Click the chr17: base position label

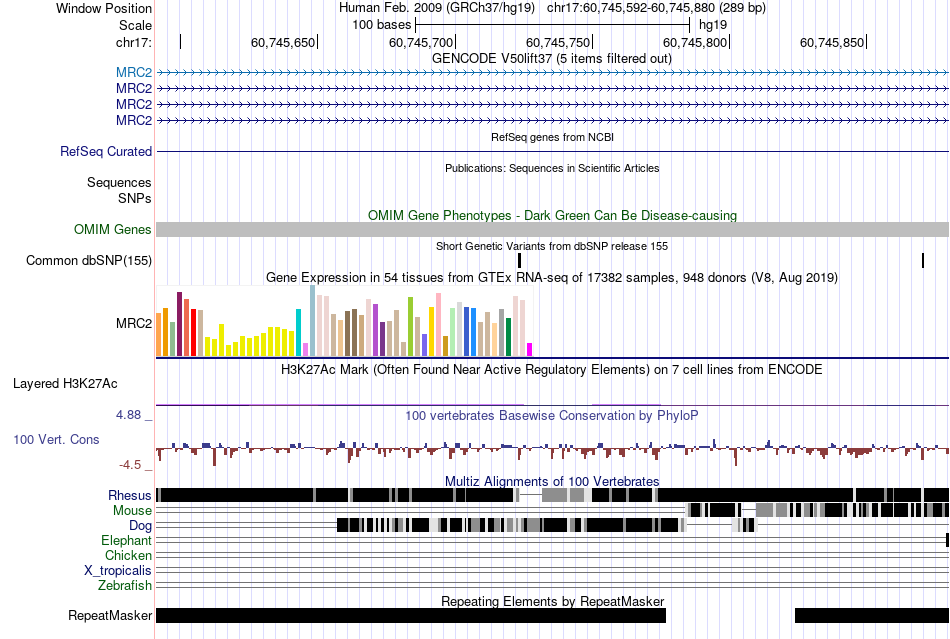tap(133, 42)
